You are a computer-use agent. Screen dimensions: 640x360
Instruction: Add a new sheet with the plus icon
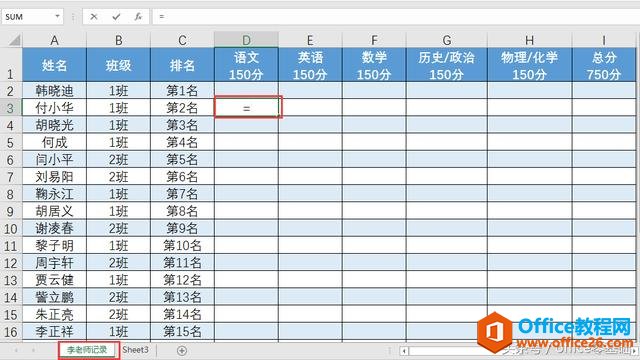pos(182,351)
